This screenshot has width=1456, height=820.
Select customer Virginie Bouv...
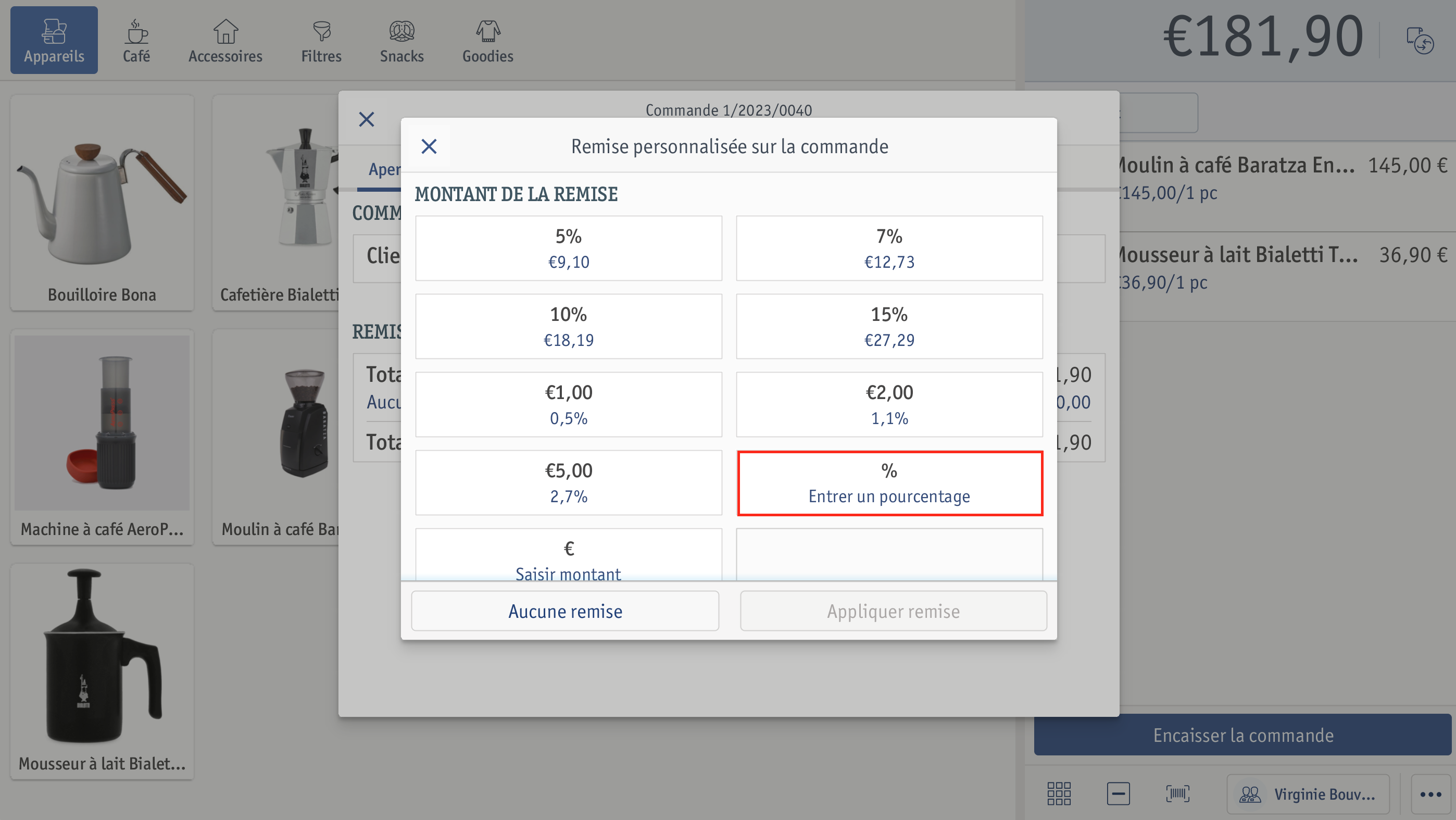click(1308, 794)
